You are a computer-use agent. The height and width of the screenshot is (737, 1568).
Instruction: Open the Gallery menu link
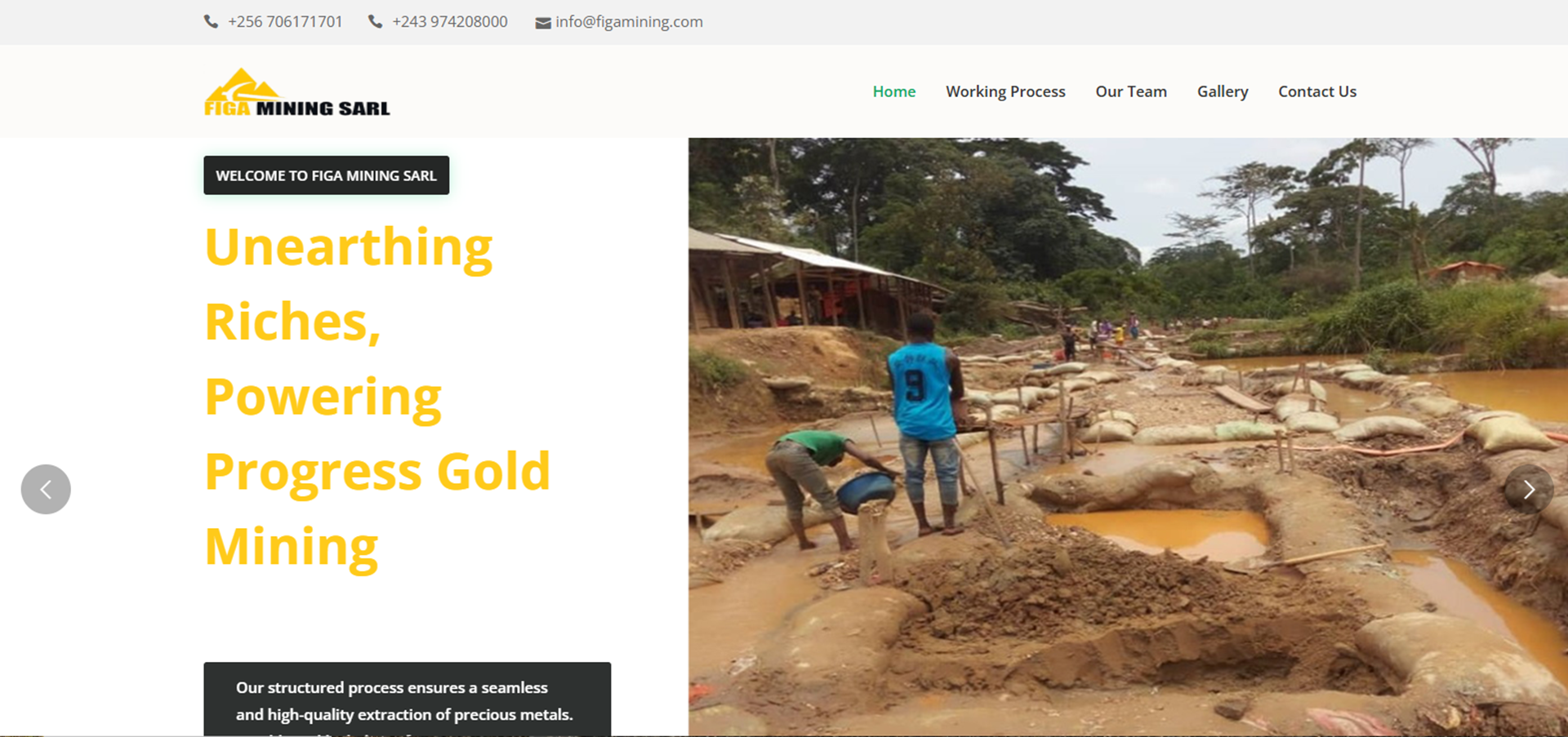pyautogui.click(x=1223, y=91)
